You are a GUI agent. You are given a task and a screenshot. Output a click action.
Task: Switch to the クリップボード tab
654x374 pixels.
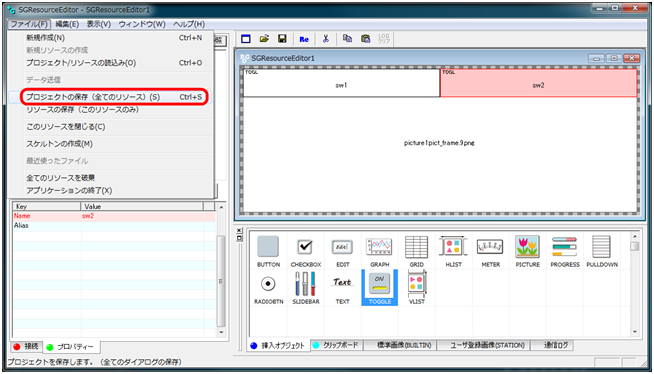click(x=336, y=345)
